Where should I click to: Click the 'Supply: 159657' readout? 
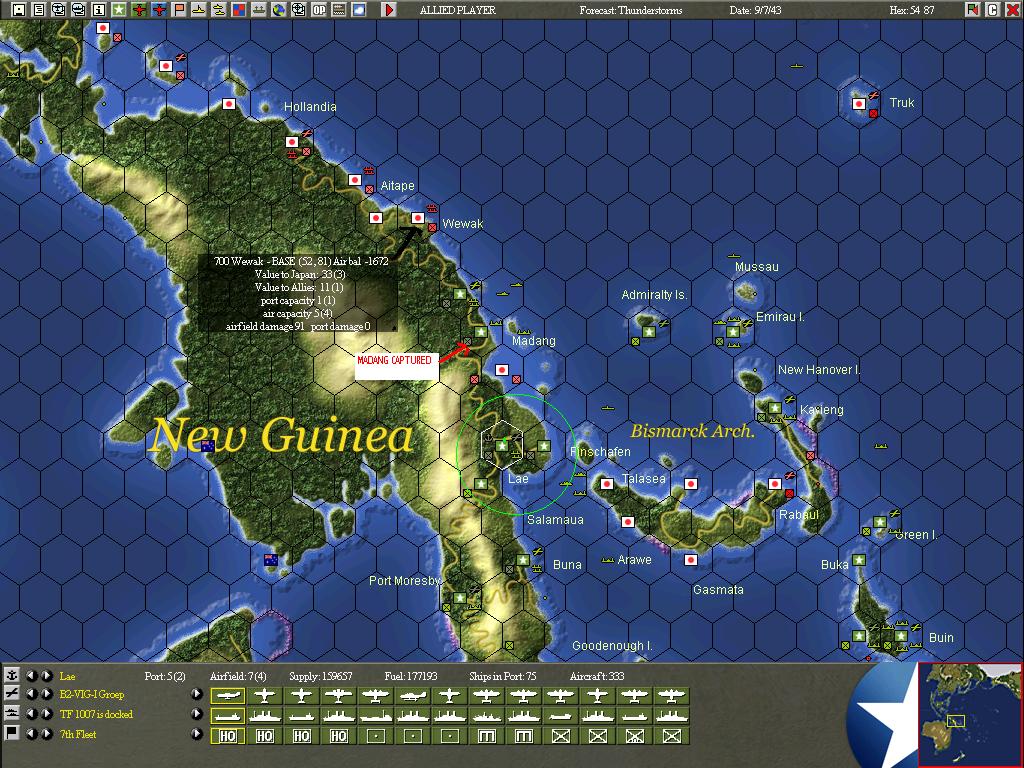tap(321, 676)
